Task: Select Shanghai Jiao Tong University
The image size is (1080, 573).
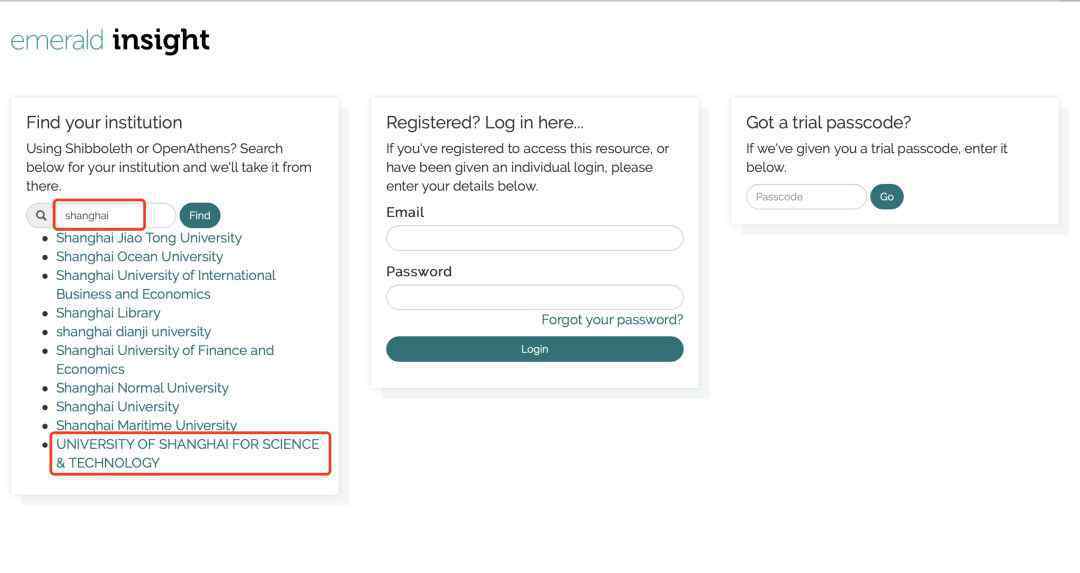Action: [x=149, y=238]
